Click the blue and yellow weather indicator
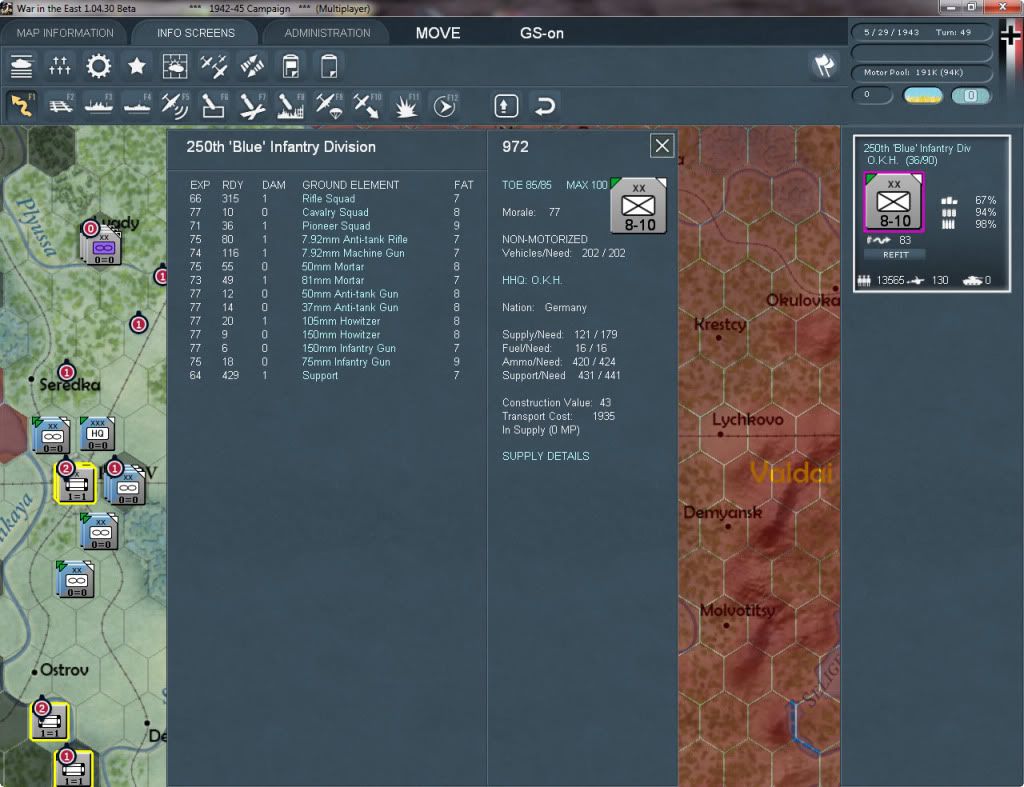Viewport: 1024px width, 787px height. point(922,96)
